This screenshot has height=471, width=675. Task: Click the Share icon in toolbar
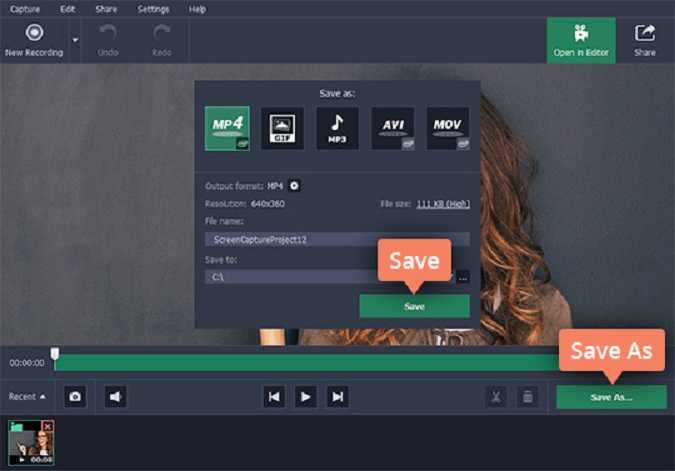point(644,40)
